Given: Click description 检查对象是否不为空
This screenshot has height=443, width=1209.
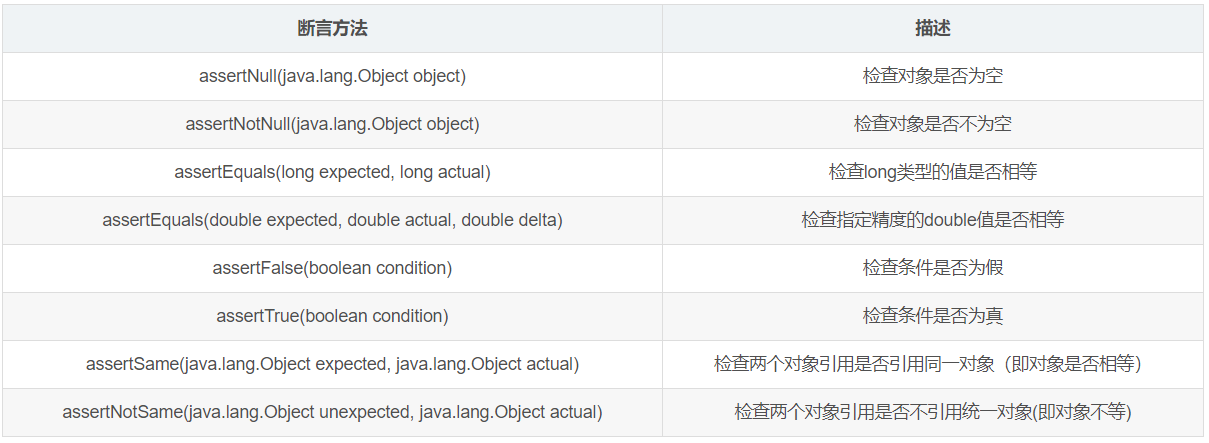Looking at the screenshot, I should (932, 124).
